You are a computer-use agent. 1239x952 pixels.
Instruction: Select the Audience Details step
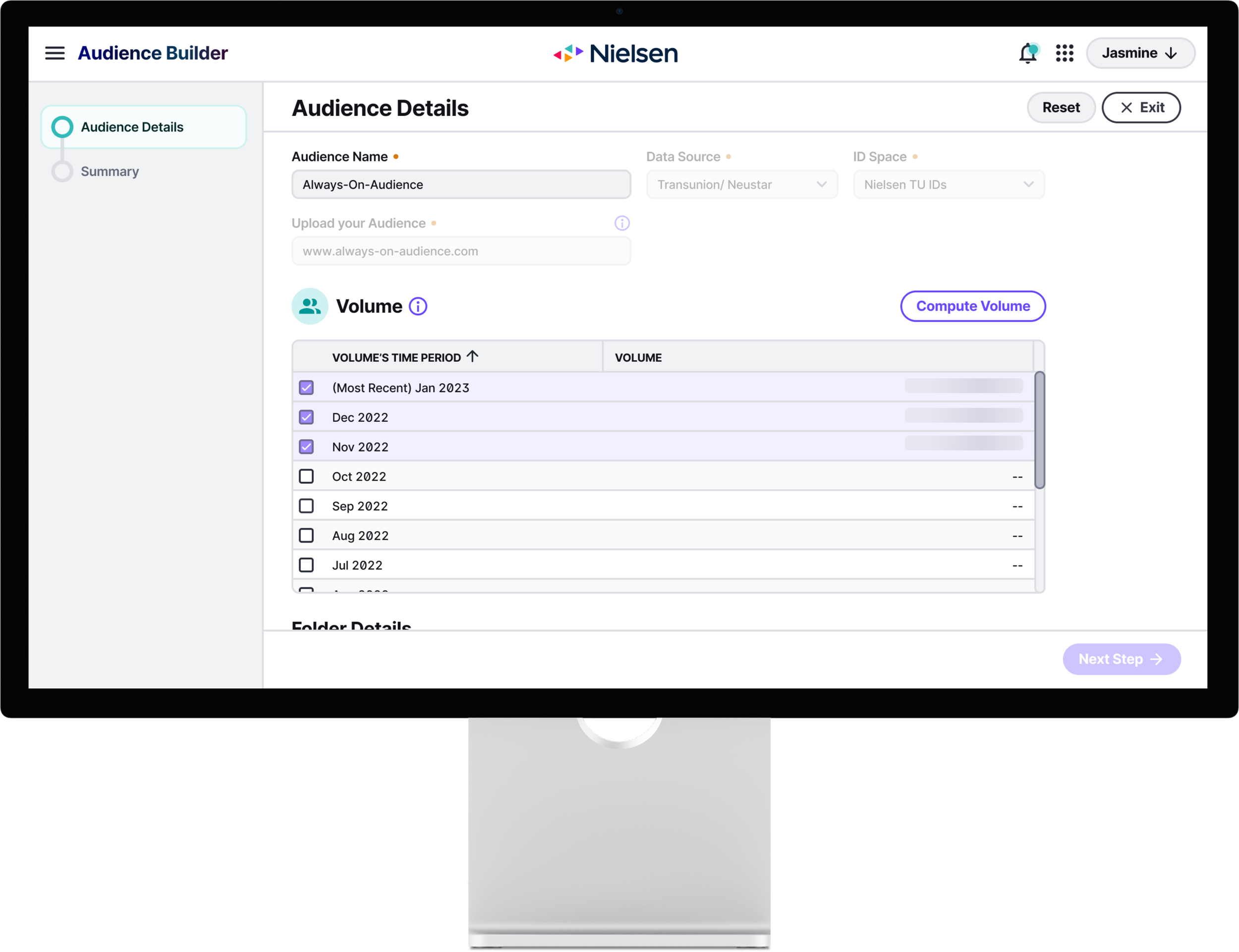(x=131, y=127)
